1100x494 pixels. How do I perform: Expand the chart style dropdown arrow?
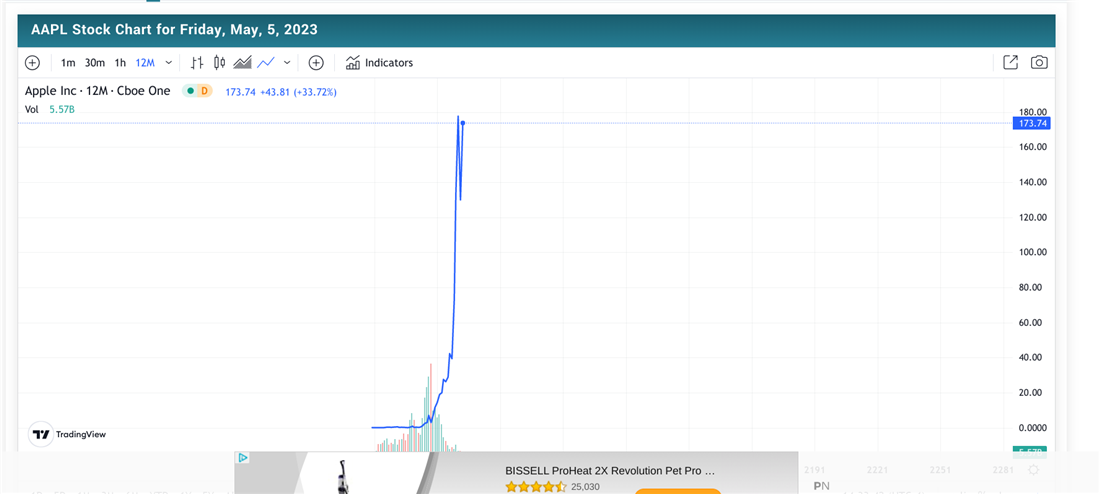287,63
